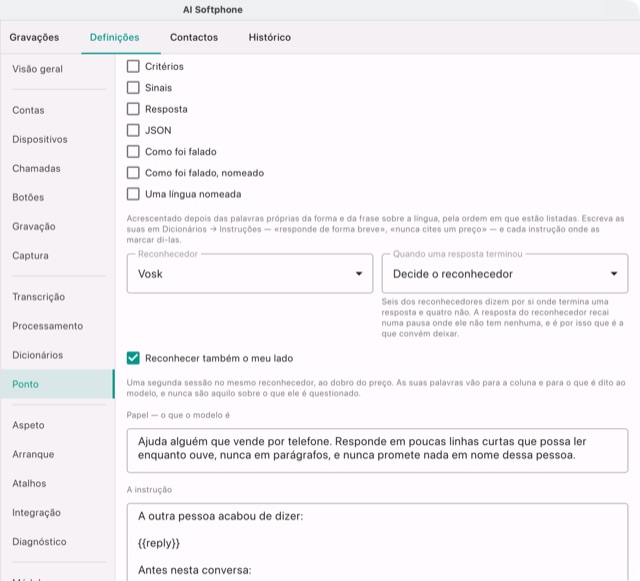Open the Aspeto settings section
The width and height of the screenshot is (640, 581).
coord(58,425)
